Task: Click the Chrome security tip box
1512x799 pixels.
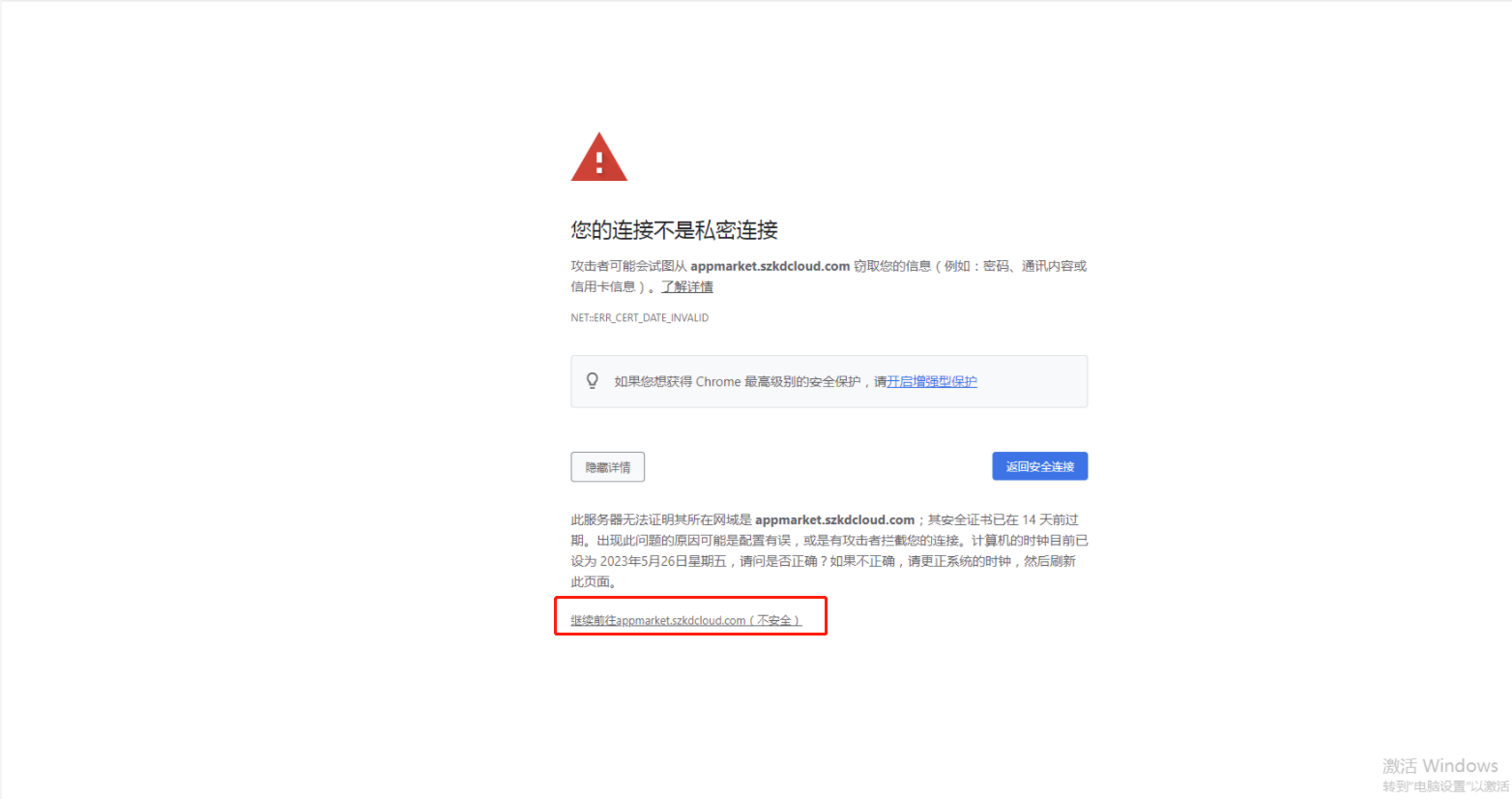Action: (x=829, y=381)
